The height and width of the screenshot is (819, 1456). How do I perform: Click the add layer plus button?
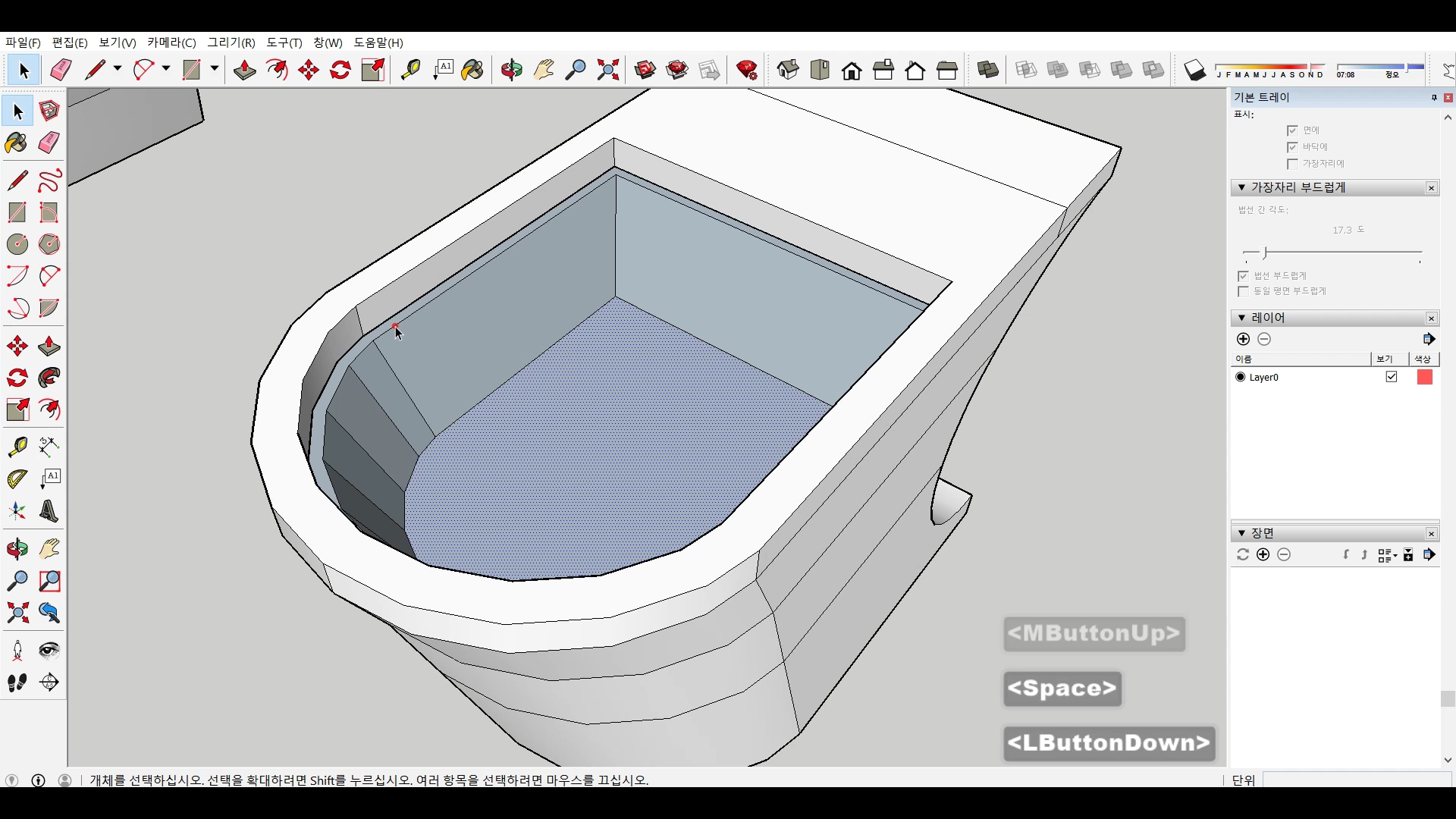[1243, 339]
